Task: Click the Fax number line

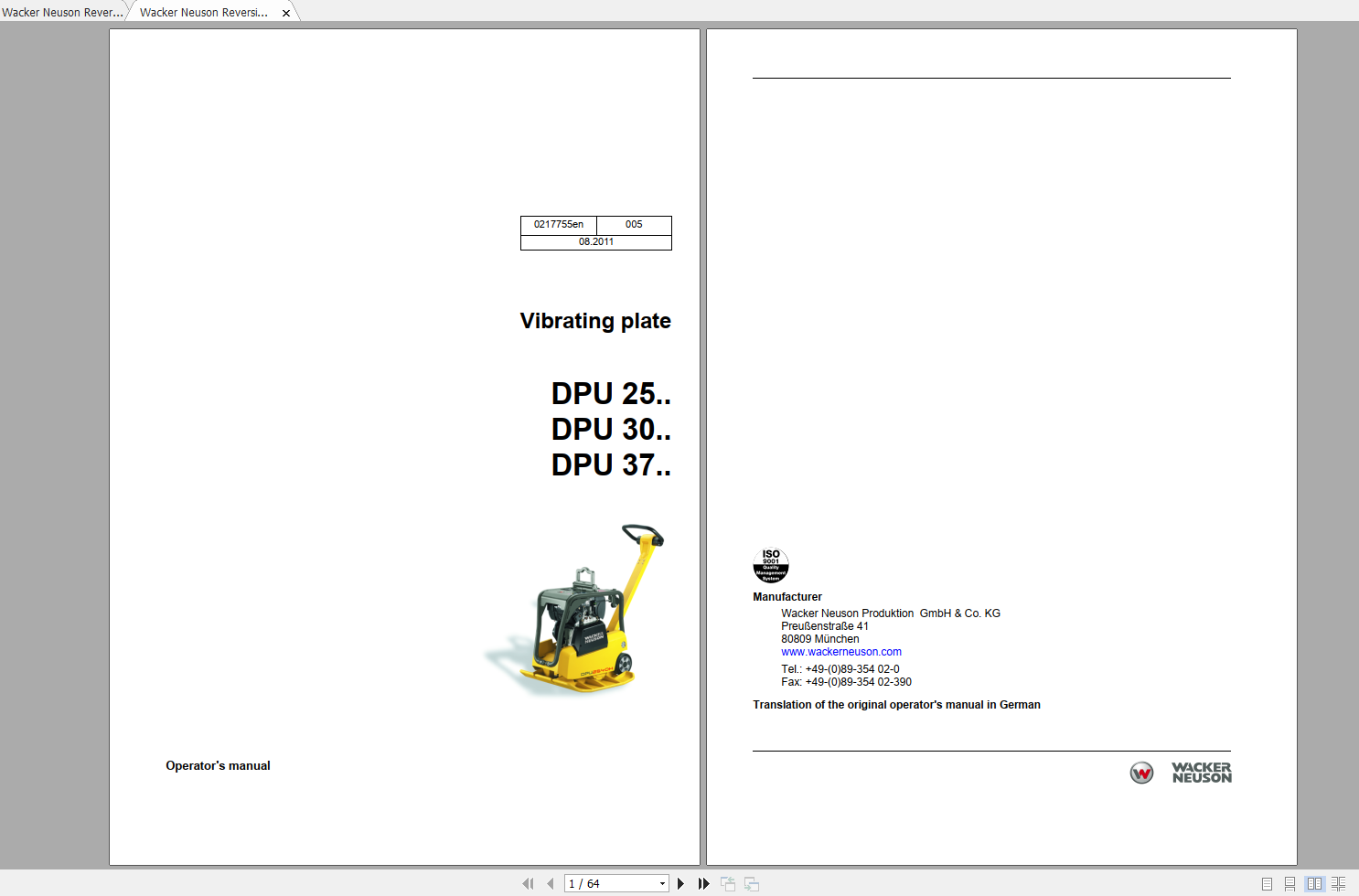Action: click(x=847, y=682)
